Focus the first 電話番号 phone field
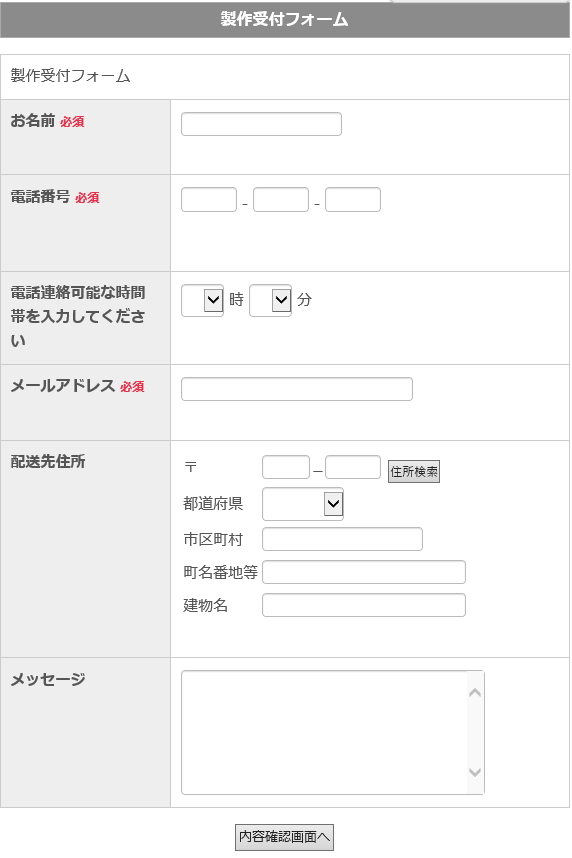Screen dimensions: 572x858 [x=209, y=200]
